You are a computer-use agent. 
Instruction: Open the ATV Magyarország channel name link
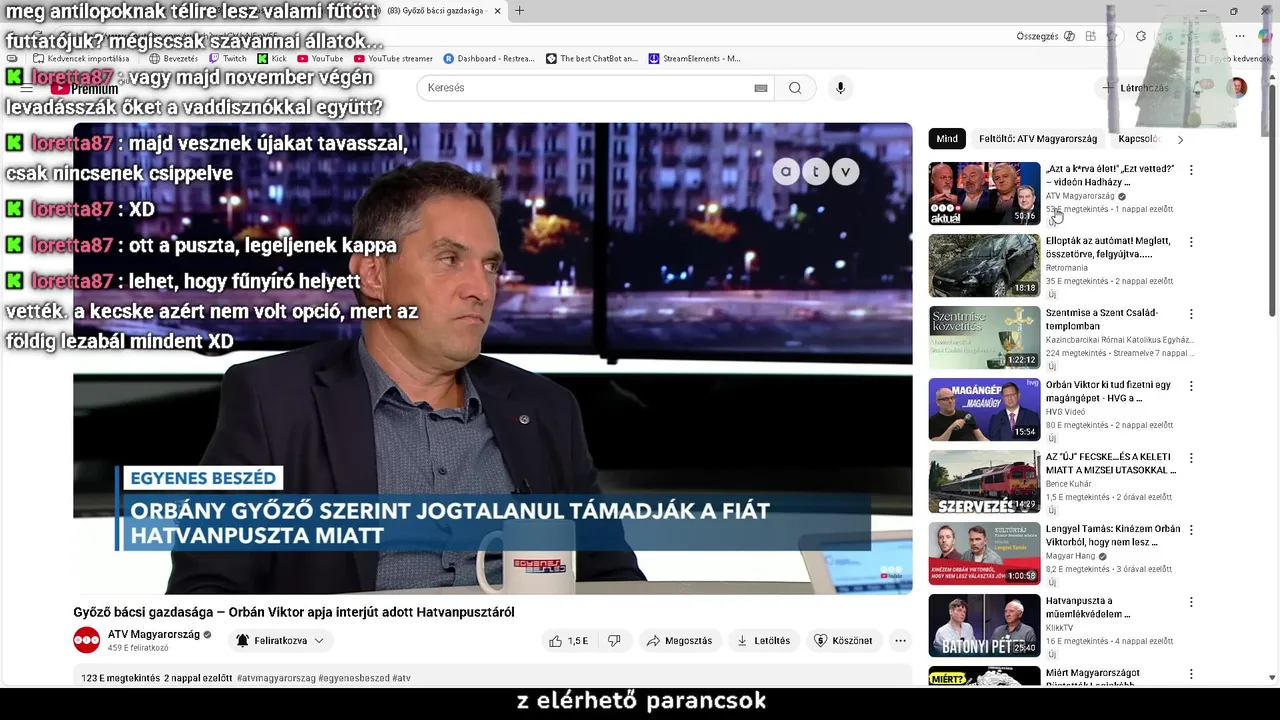(154, 634)
